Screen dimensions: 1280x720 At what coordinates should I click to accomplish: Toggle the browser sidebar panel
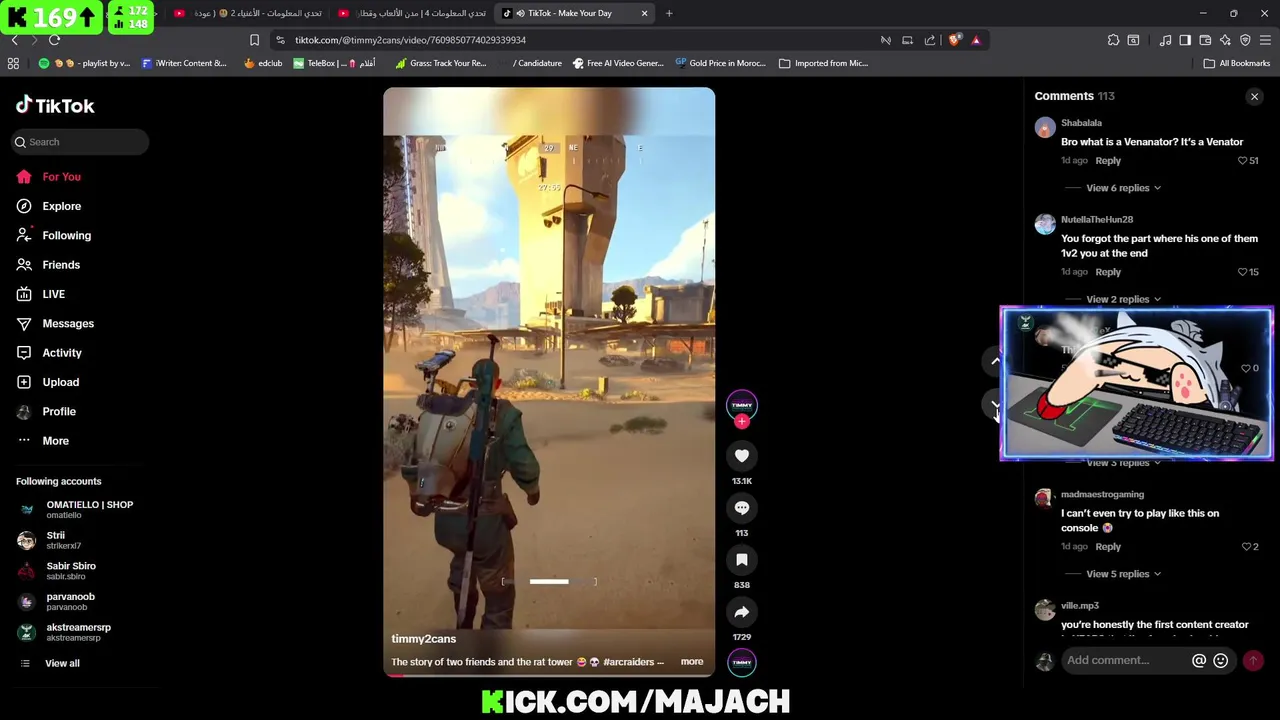pyautogui.click(x=1185, y=40)
